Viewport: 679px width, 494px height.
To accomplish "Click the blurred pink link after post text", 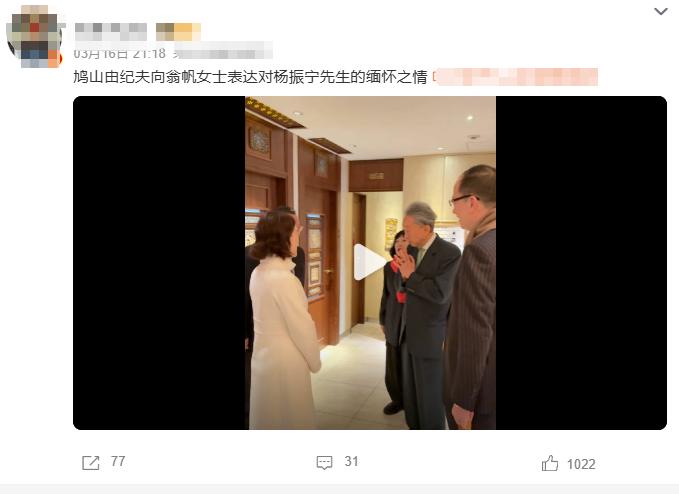I will (515, 77).
